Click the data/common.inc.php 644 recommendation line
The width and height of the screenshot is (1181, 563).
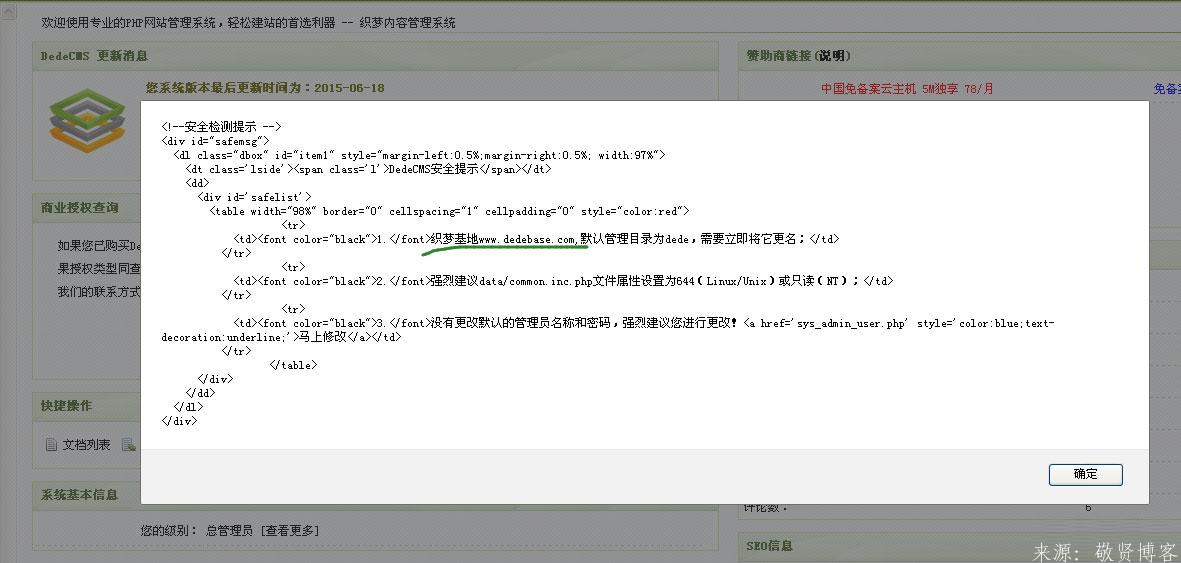[563, 281]
